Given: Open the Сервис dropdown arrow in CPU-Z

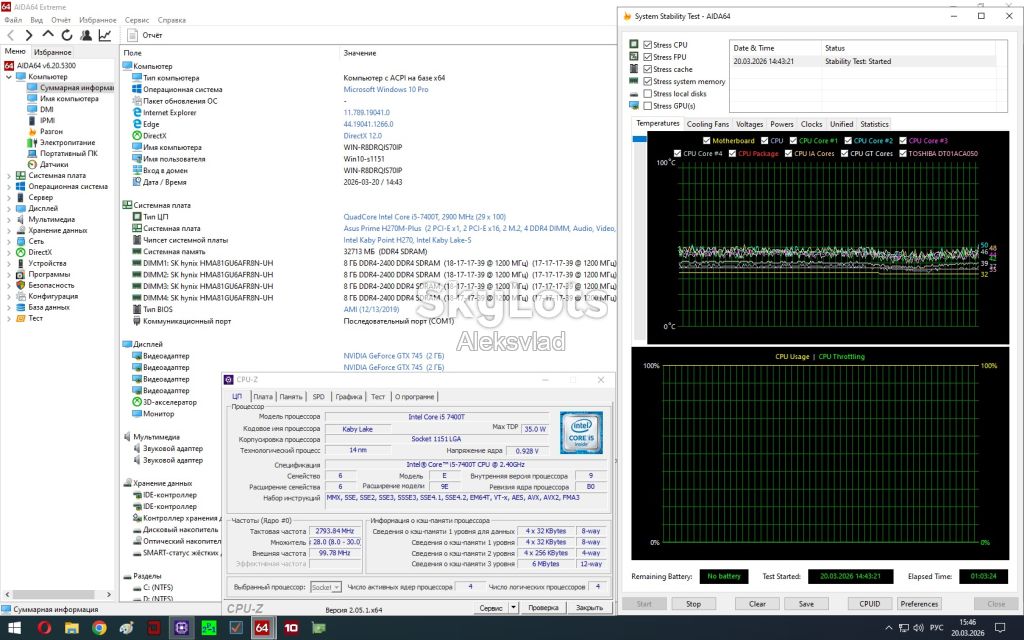Looking at the screenshot, I should pyautogui.click(x=514, y=607).
